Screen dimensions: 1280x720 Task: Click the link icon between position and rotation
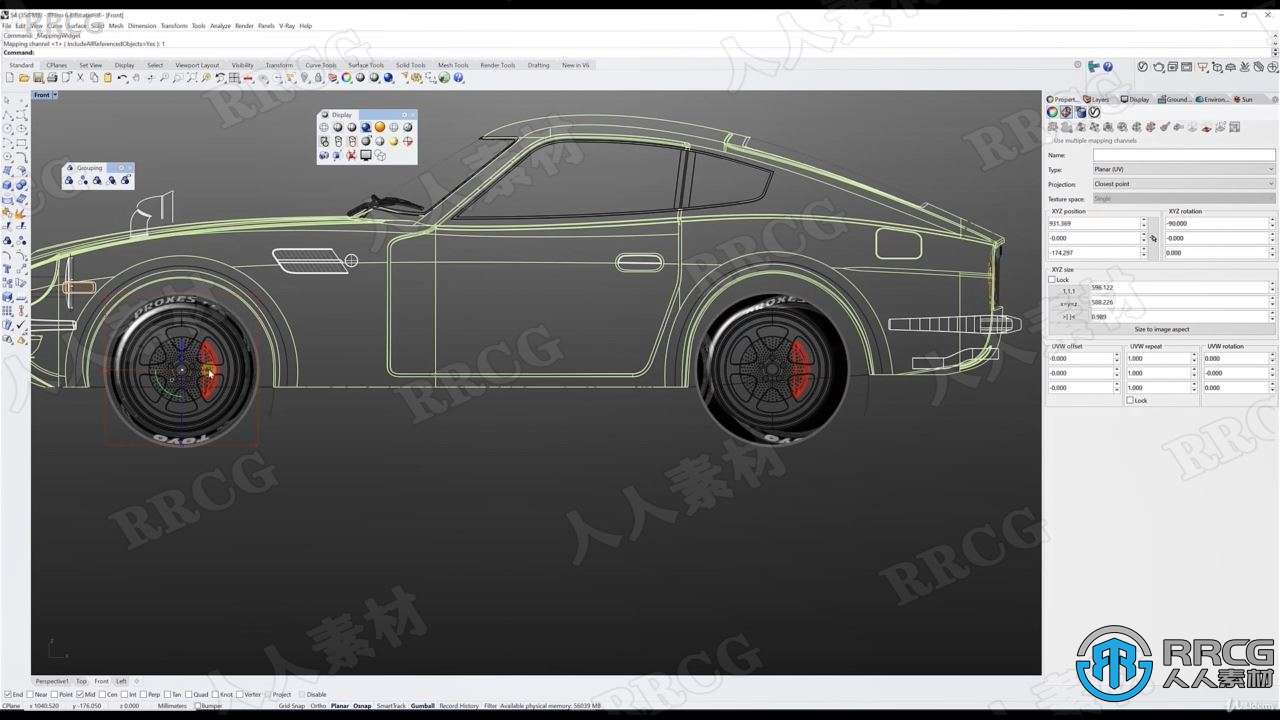1154,238
